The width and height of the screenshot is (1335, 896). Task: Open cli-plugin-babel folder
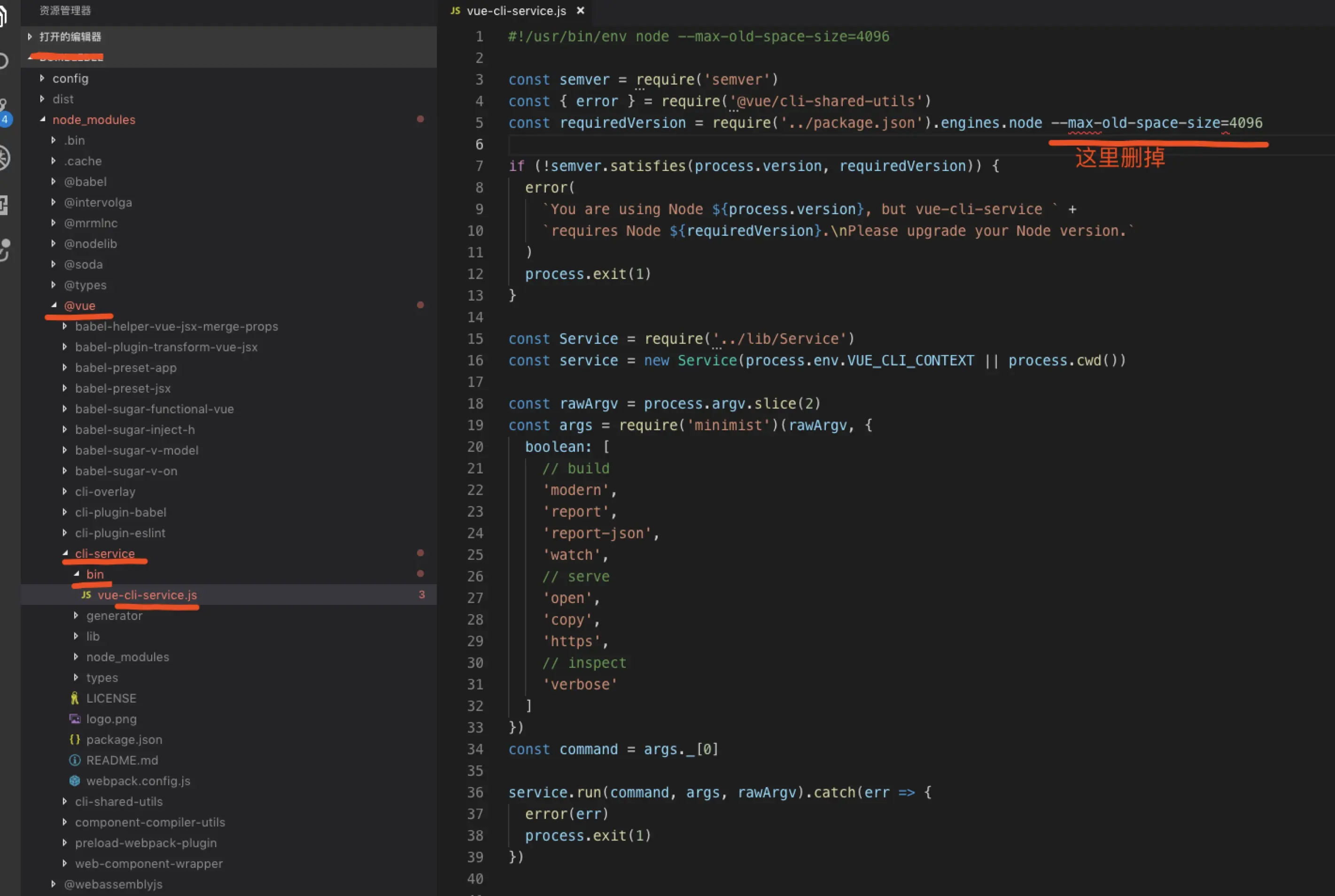coord(229,512)
